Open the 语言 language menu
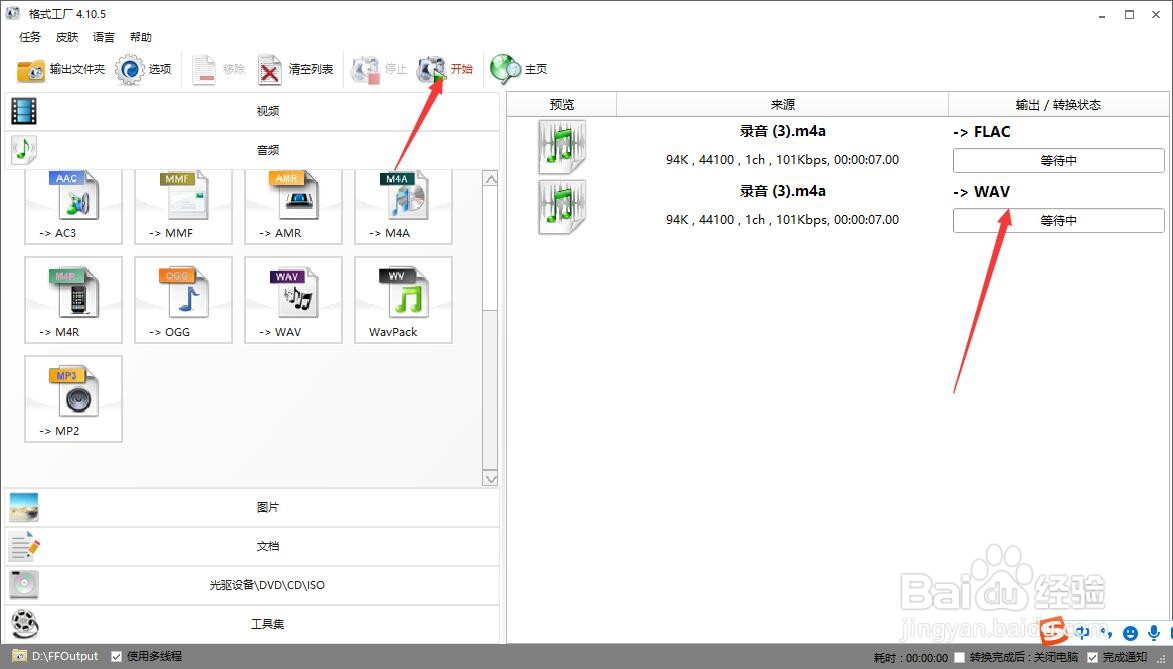This screenshot has height=669, width=1173. pyautogui.click(x=104, y=37)
